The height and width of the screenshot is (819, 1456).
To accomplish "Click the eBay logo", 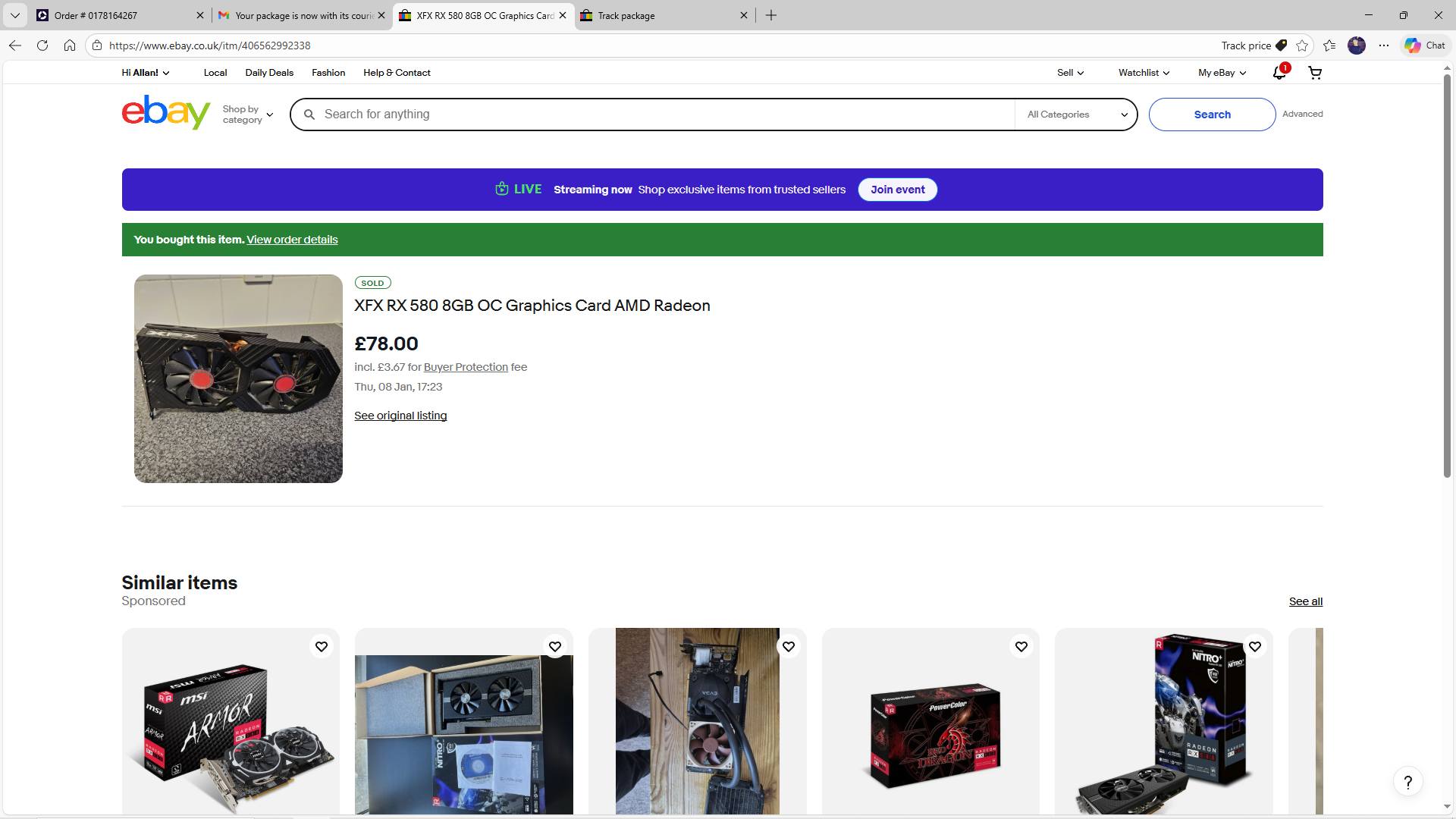I will (166, 112).
